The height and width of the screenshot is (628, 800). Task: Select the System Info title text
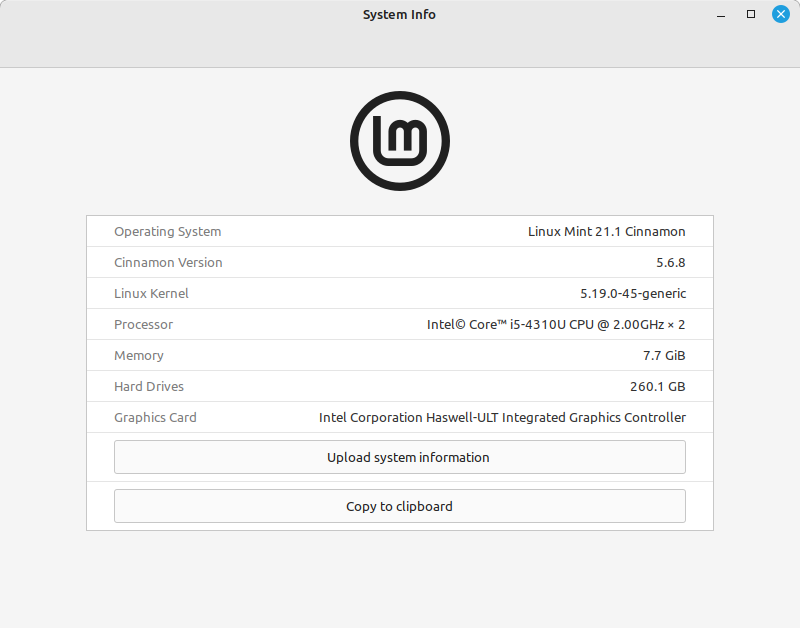[x=399, y=14]
